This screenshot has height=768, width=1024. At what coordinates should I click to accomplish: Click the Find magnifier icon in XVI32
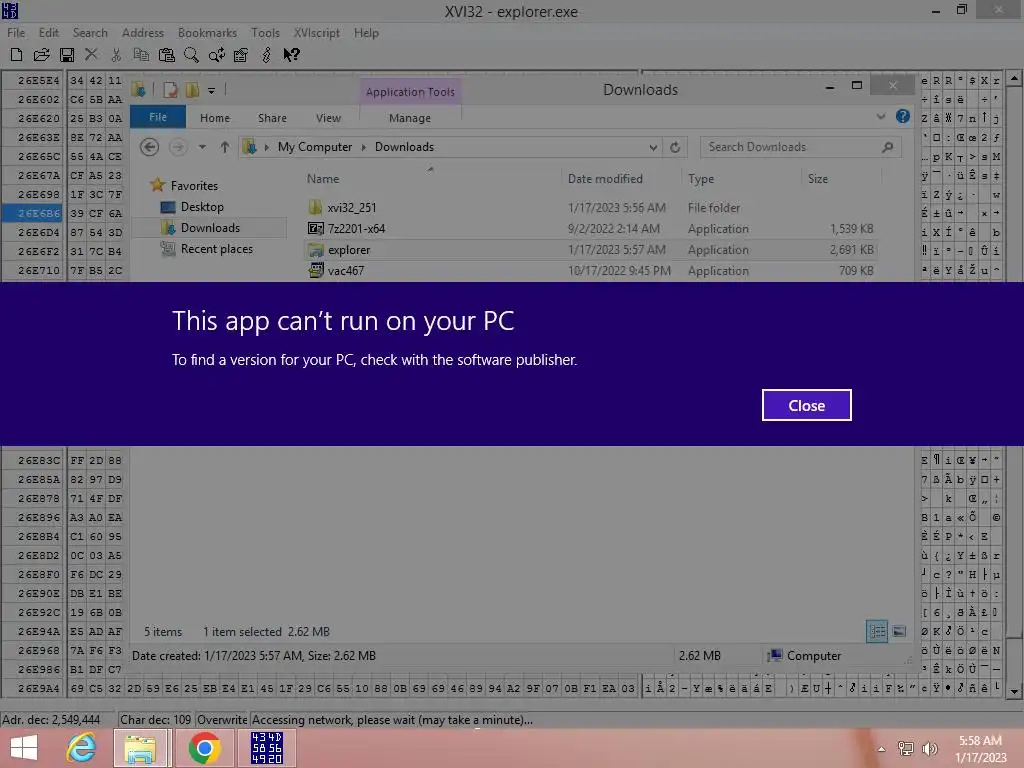click(191, 55)
